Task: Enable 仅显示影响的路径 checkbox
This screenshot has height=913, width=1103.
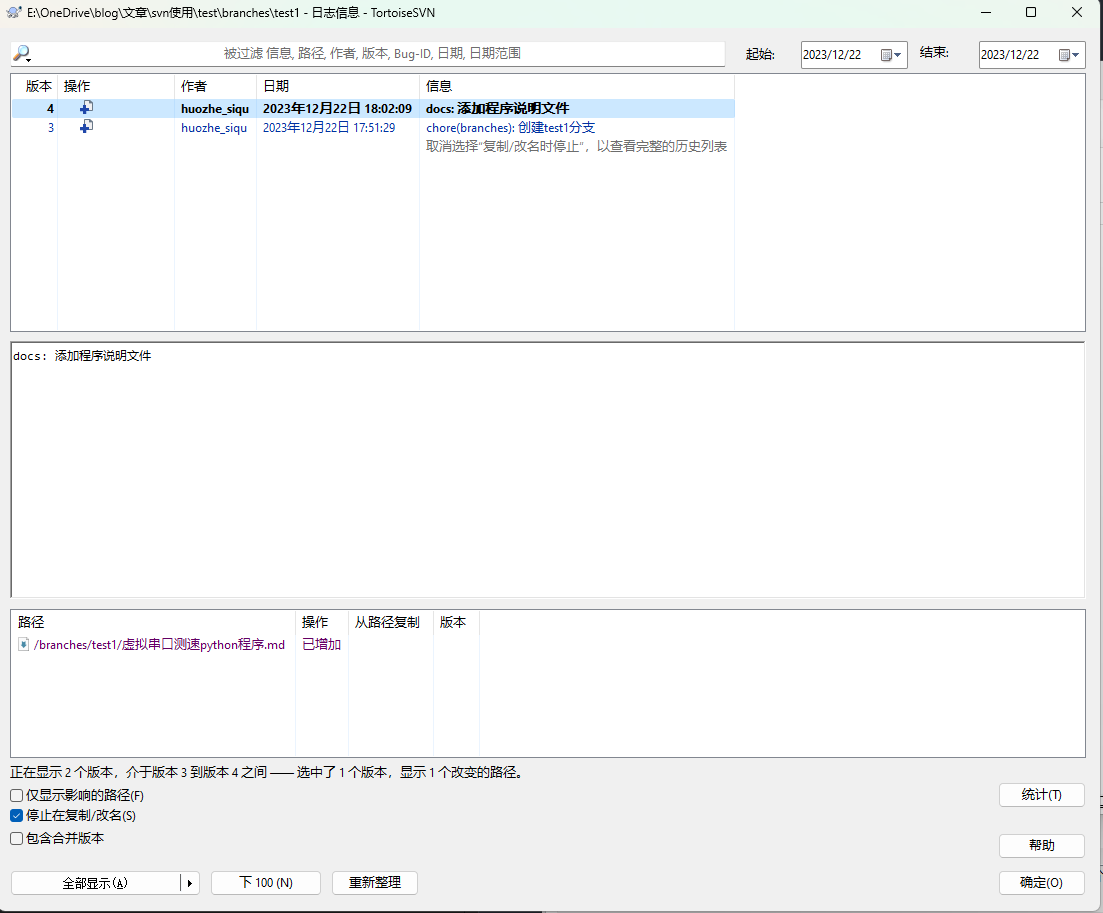Action: point(17,796)
